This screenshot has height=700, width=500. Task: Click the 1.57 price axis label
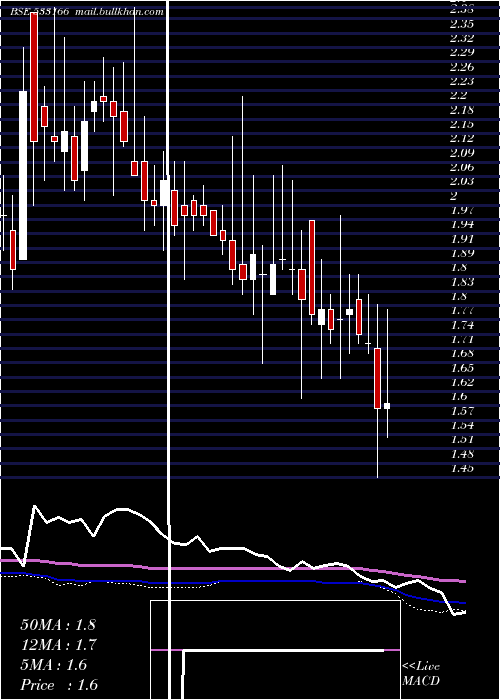click(x=462, y=411)
